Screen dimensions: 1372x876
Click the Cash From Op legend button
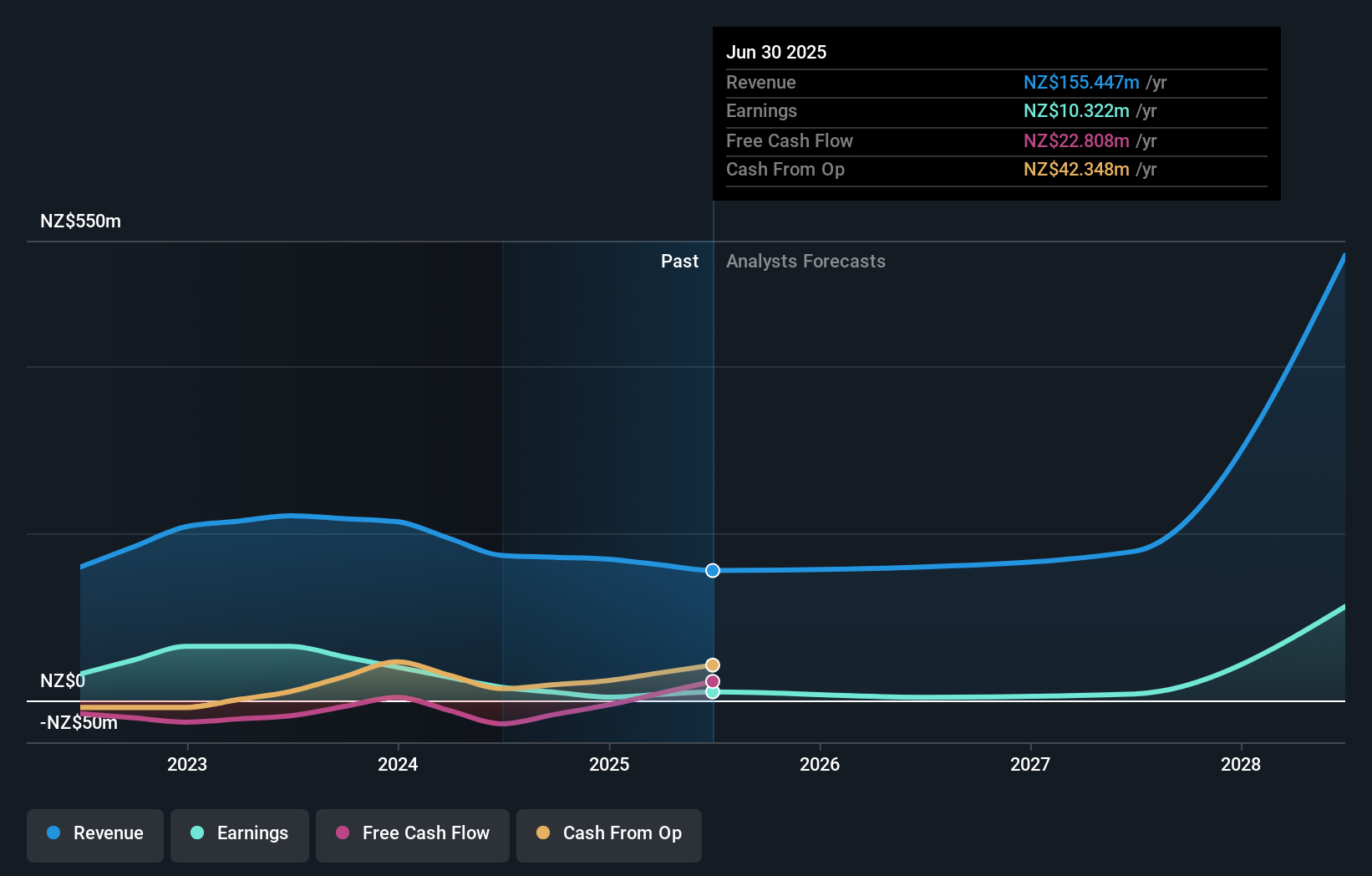(x=608, y=833)
